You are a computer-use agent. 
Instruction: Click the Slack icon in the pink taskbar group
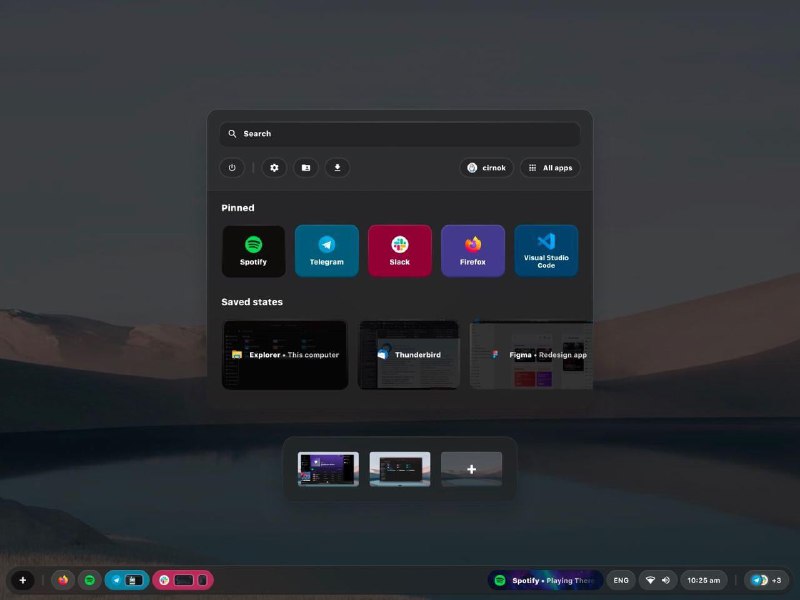tap(164, 580)
